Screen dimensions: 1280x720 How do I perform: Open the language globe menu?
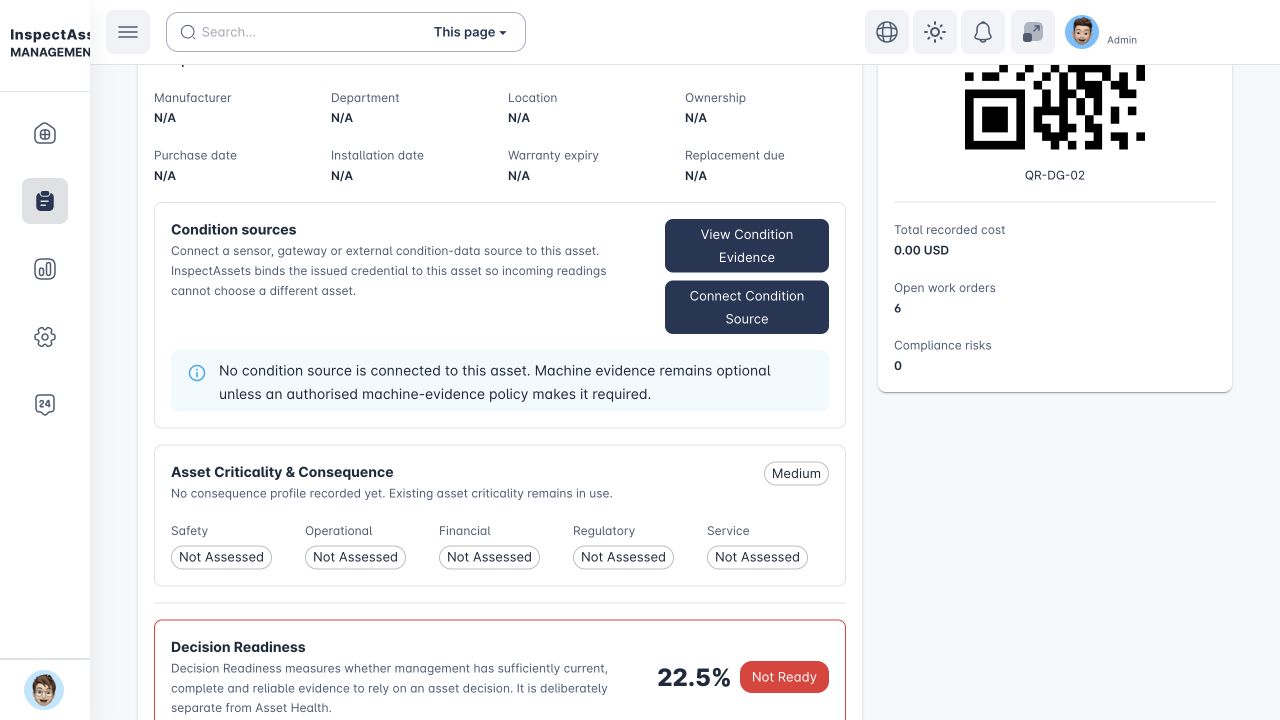pyautogui.click(x=887, y=32)
